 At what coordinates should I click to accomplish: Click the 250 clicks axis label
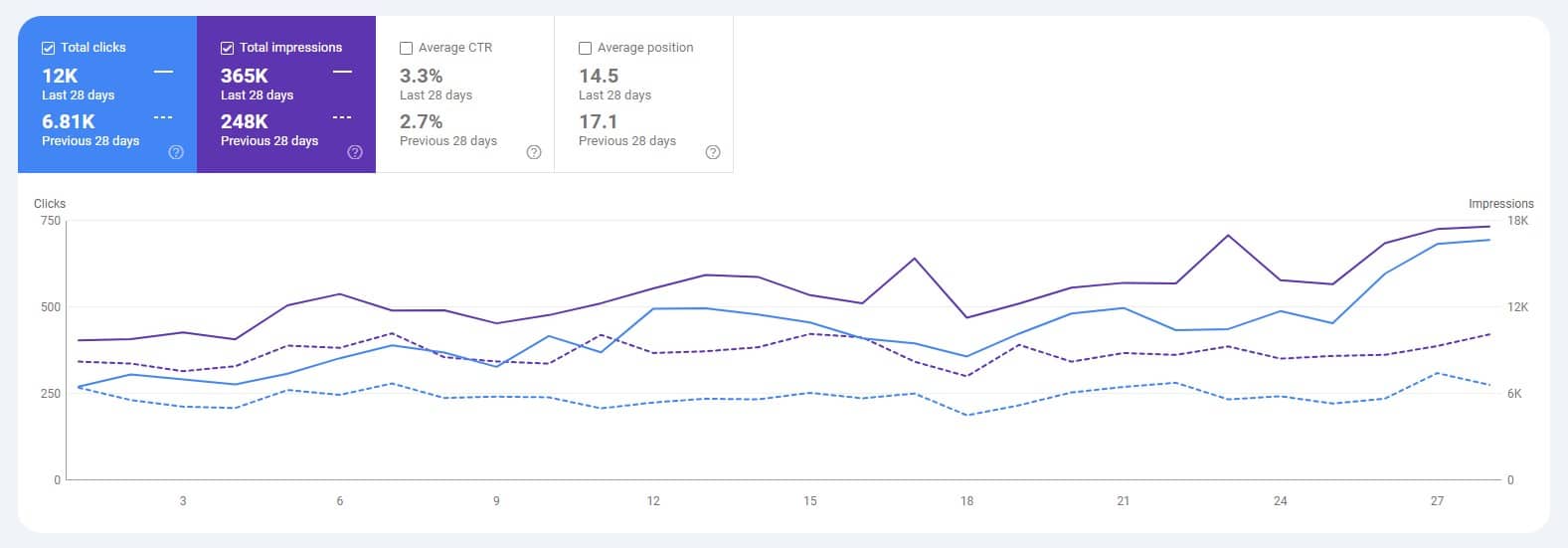(51, 394)
